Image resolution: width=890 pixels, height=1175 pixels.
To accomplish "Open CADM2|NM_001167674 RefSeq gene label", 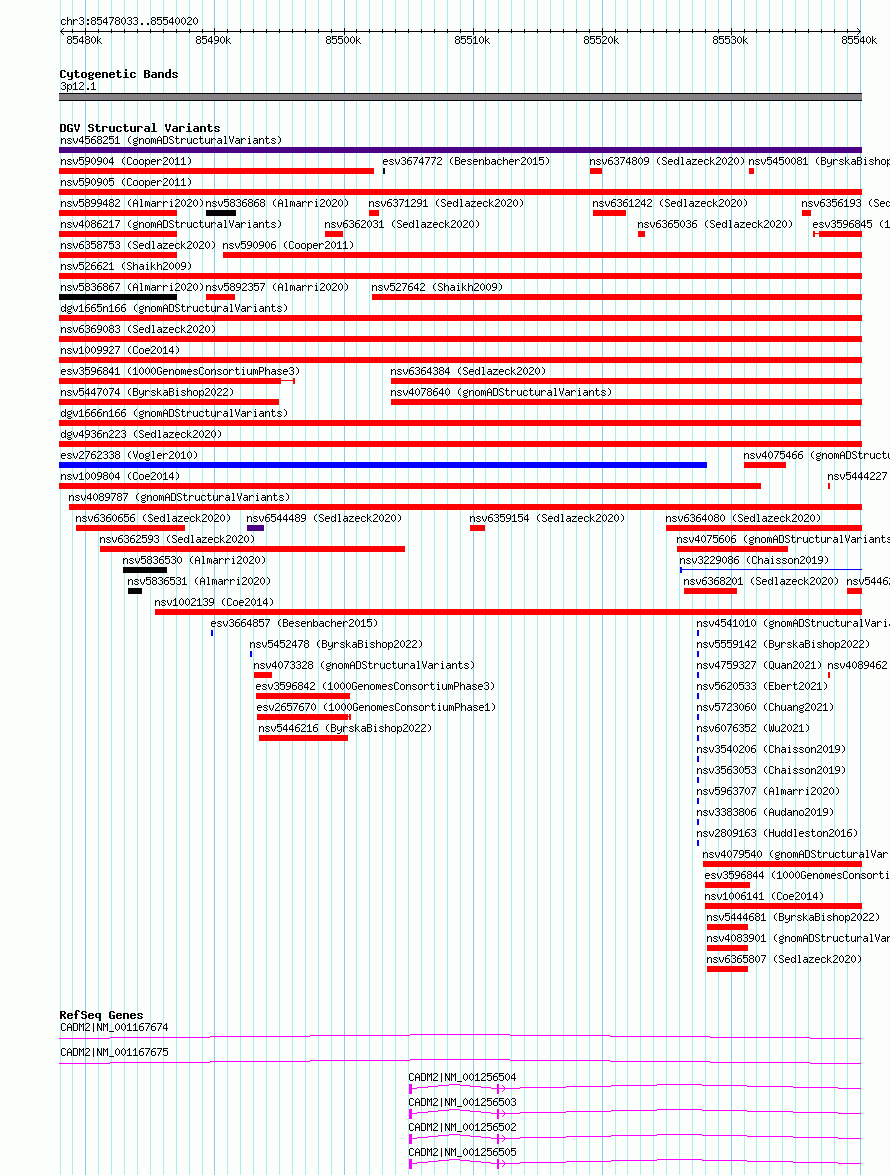I will [114, 1027].
